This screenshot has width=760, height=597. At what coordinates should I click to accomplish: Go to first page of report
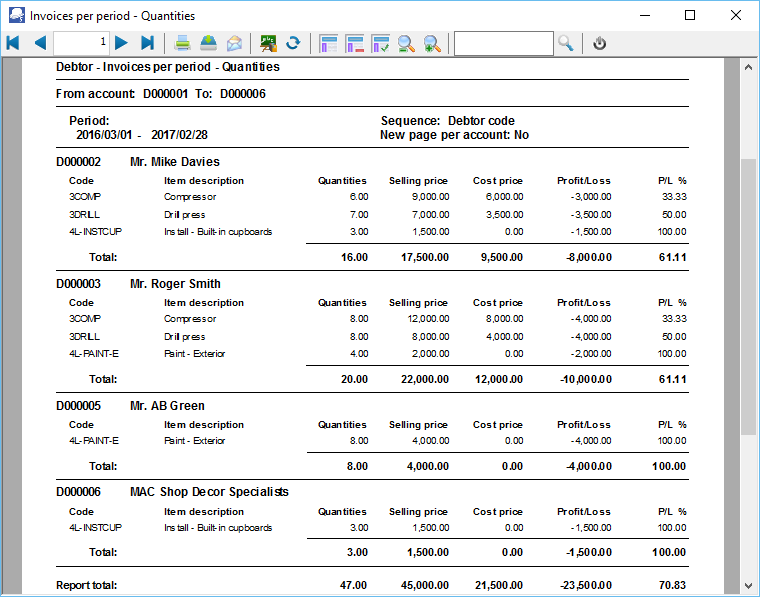(x=13, y=43)
